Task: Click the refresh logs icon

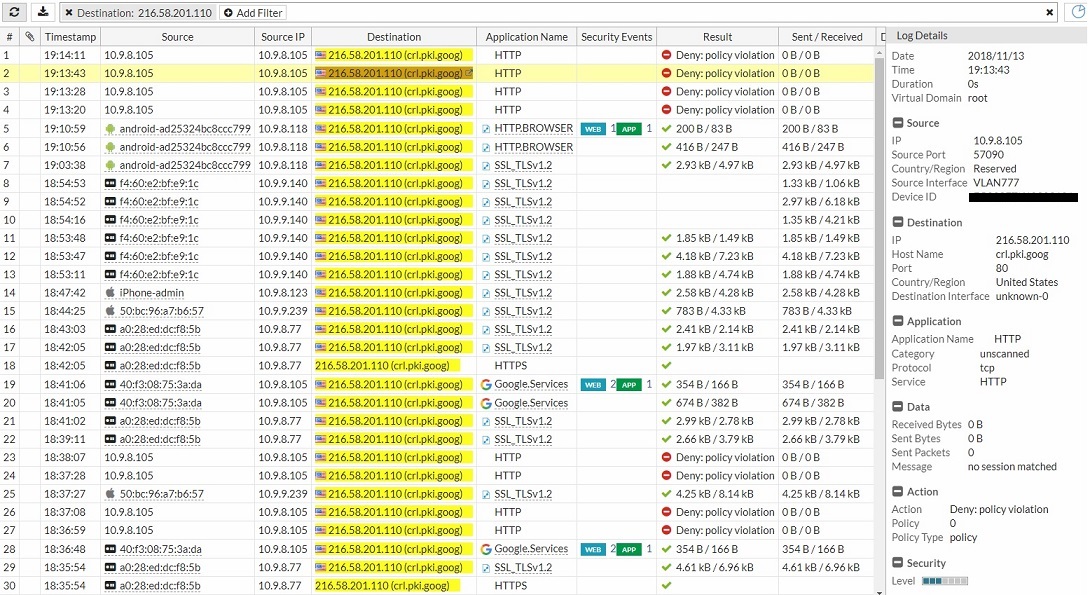Action: pyautogui.click(x=14, y=12)
